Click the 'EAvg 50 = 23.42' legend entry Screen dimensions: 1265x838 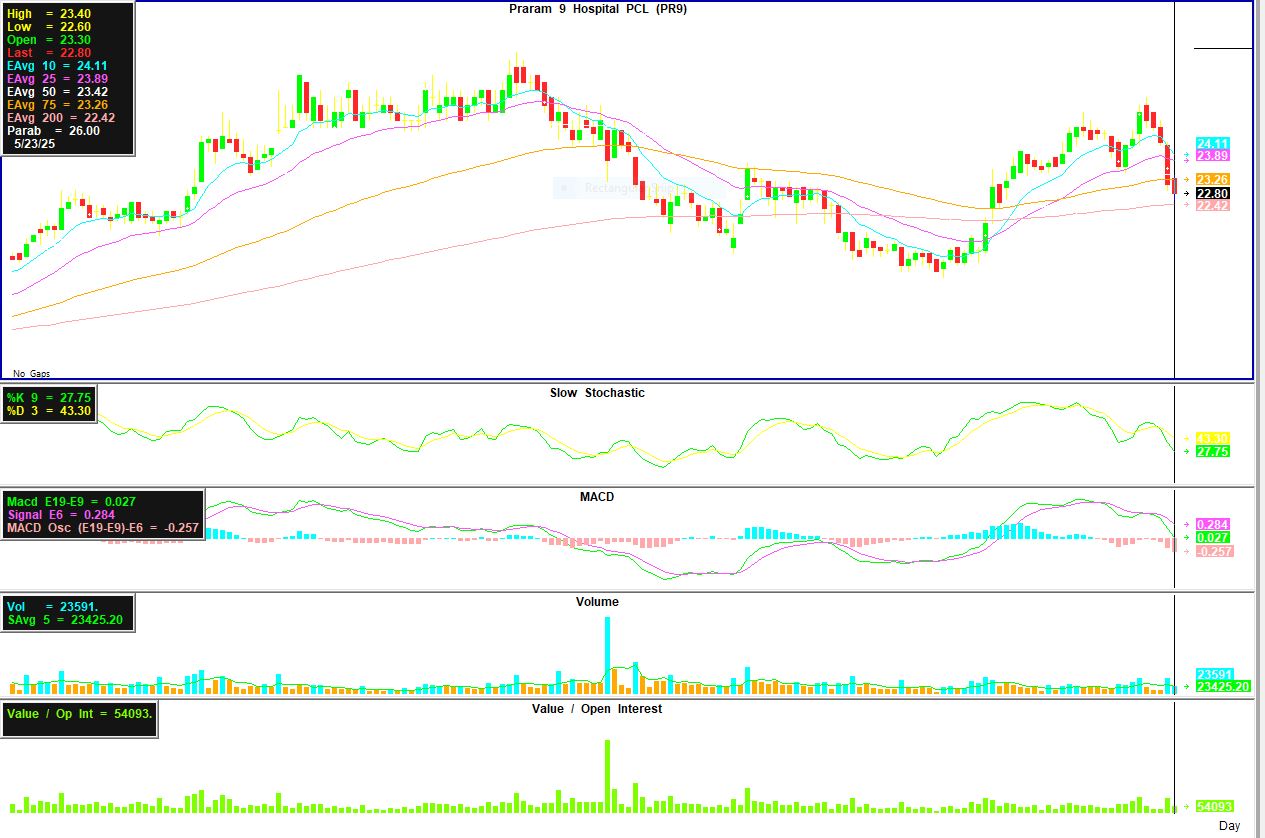pyautogui.click(x=57, y=92)
